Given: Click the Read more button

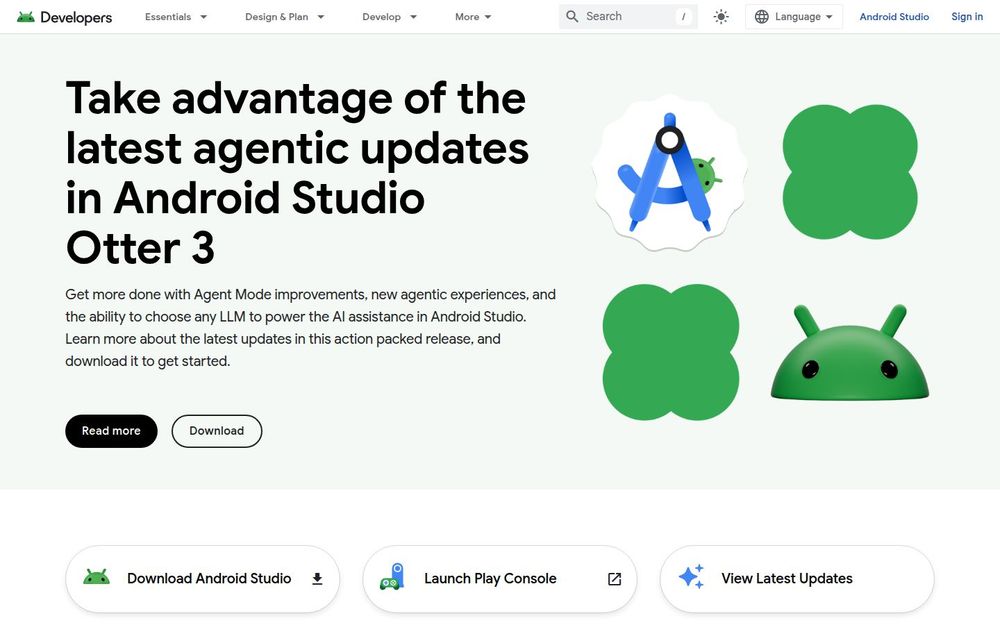Looking at the screenshot, I should 111,431.
